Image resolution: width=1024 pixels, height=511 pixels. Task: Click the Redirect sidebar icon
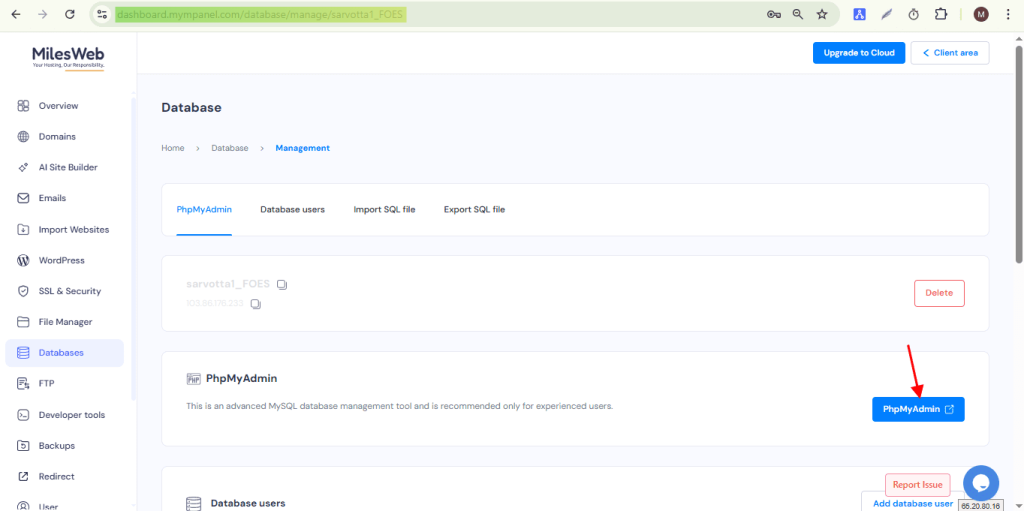[x=24, y=476]
